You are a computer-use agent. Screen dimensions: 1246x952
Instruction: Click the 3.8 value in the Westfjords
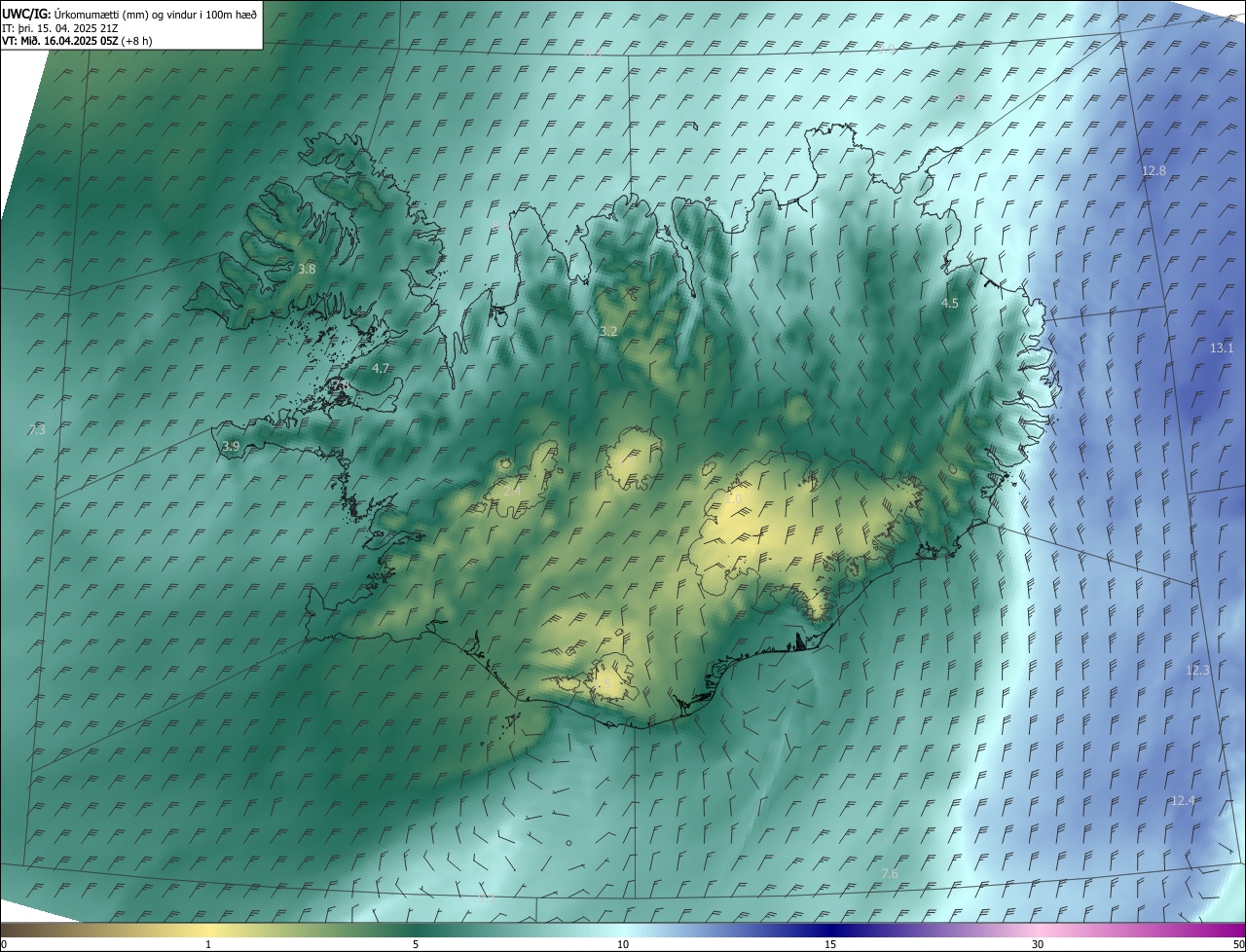pyautogui.click(x=307, y=268)
